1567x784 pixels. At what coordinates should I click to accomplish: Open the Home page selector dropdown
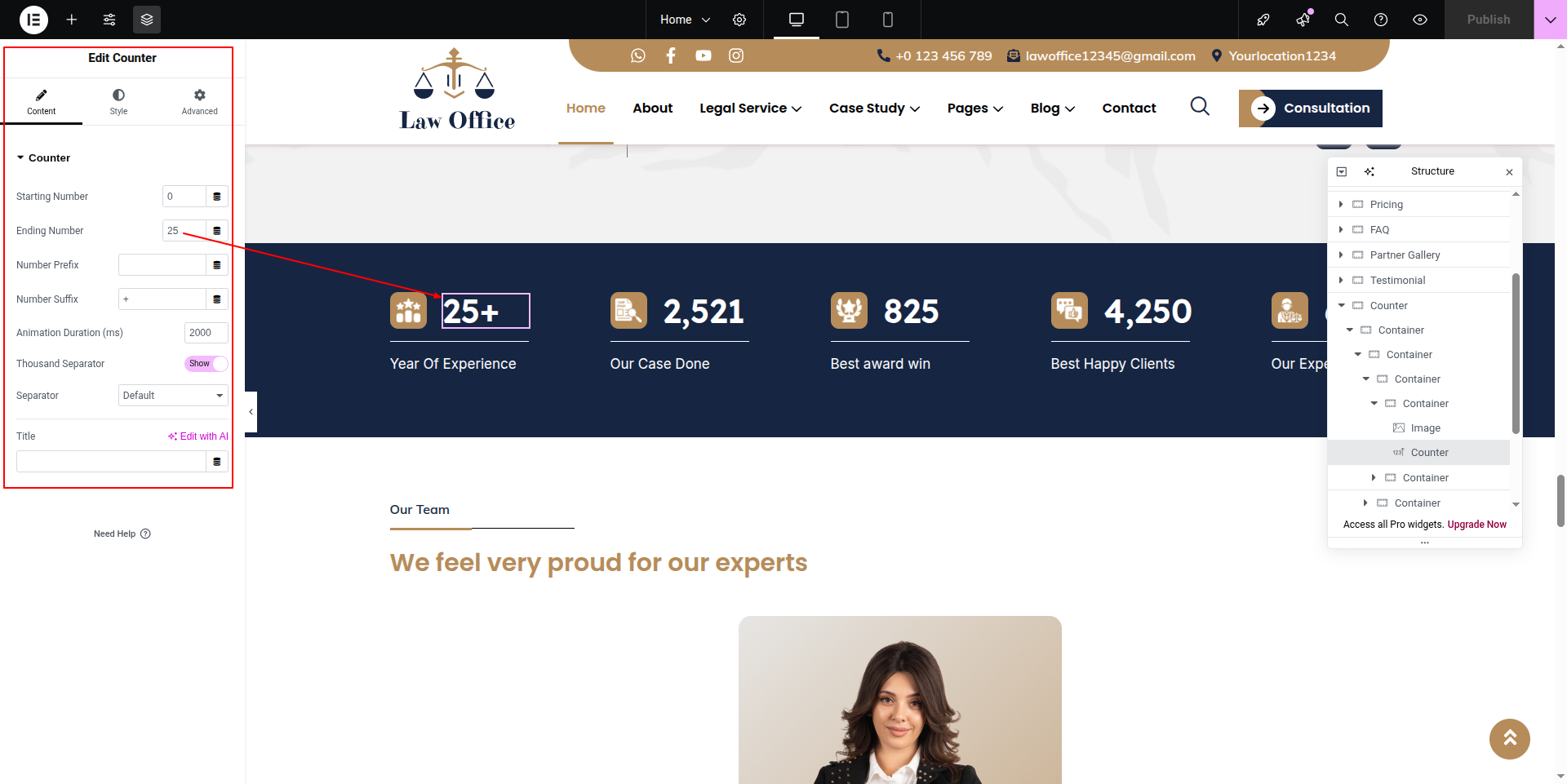coord(686,20)
